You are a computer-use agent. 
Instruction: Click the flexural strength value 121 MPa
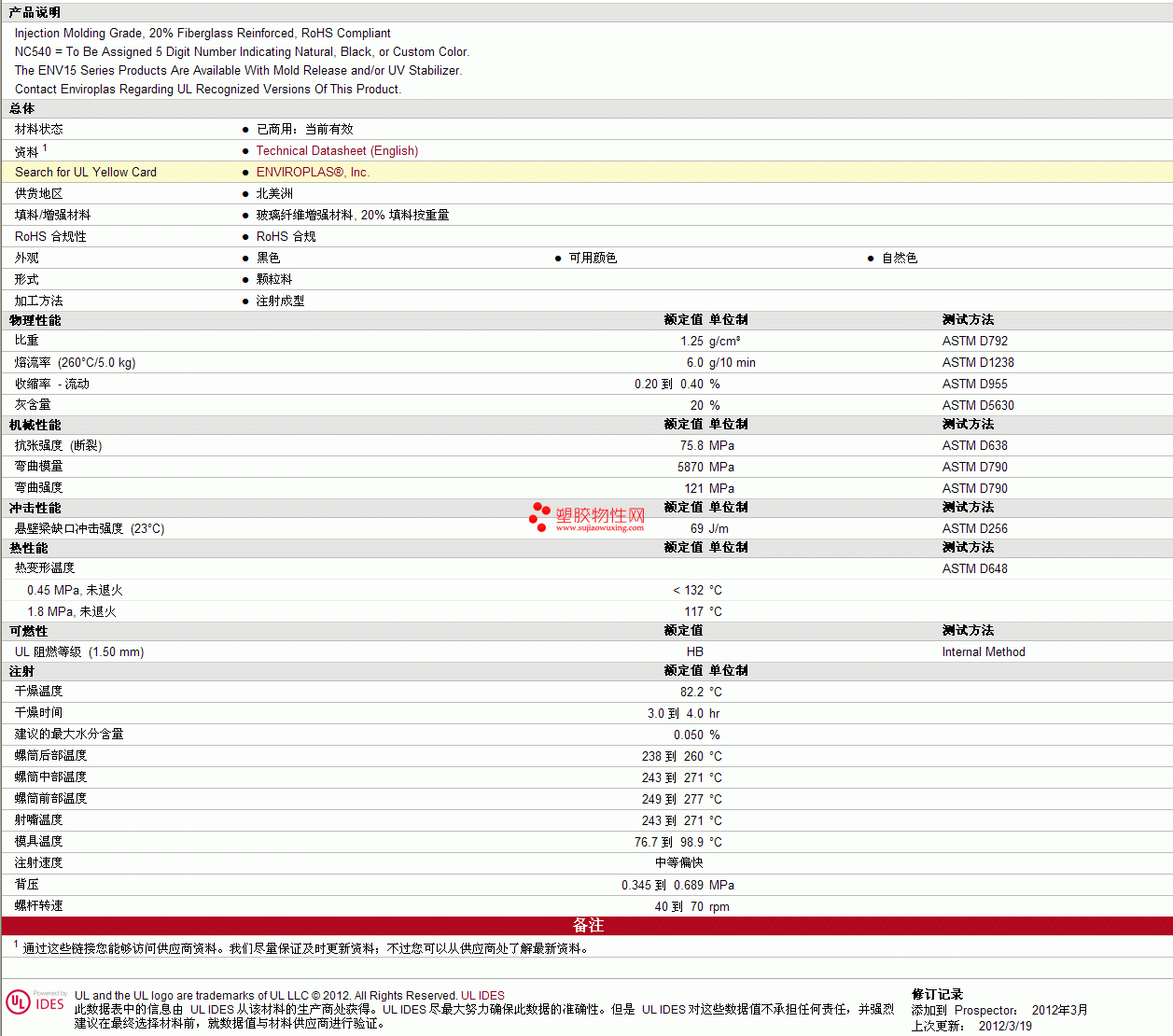[709, 488]
